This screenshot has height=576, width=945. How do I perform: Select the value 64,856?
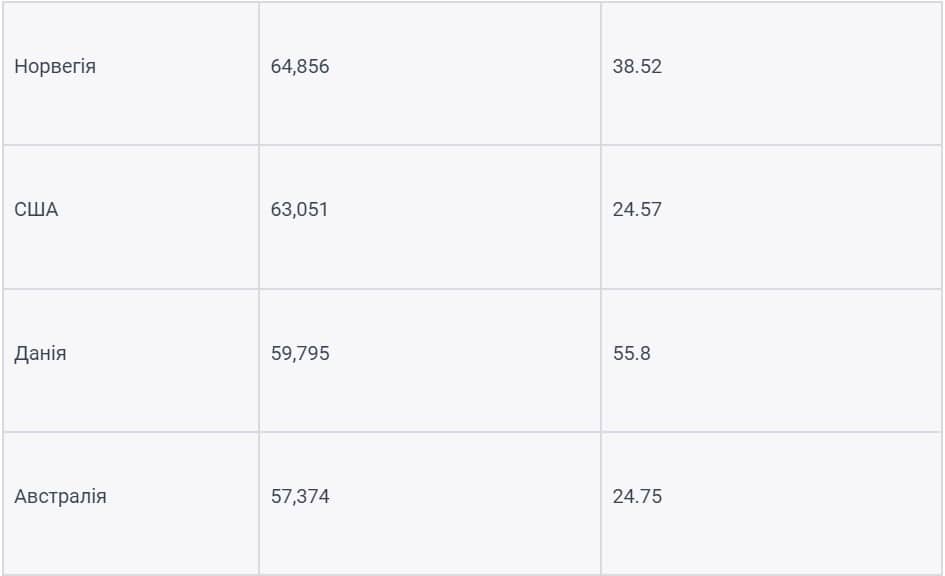point(300,66)
